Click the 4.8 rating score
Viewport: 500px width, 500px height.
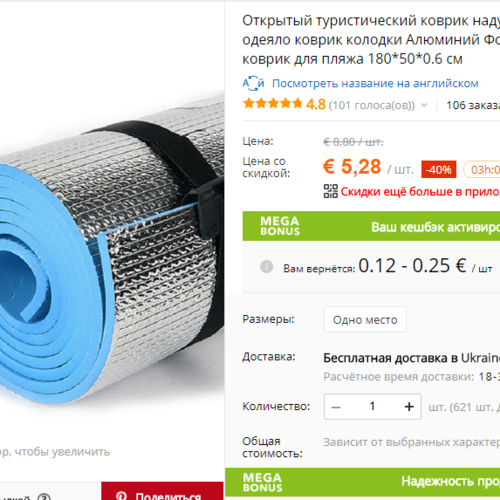(x=315, y=105)
